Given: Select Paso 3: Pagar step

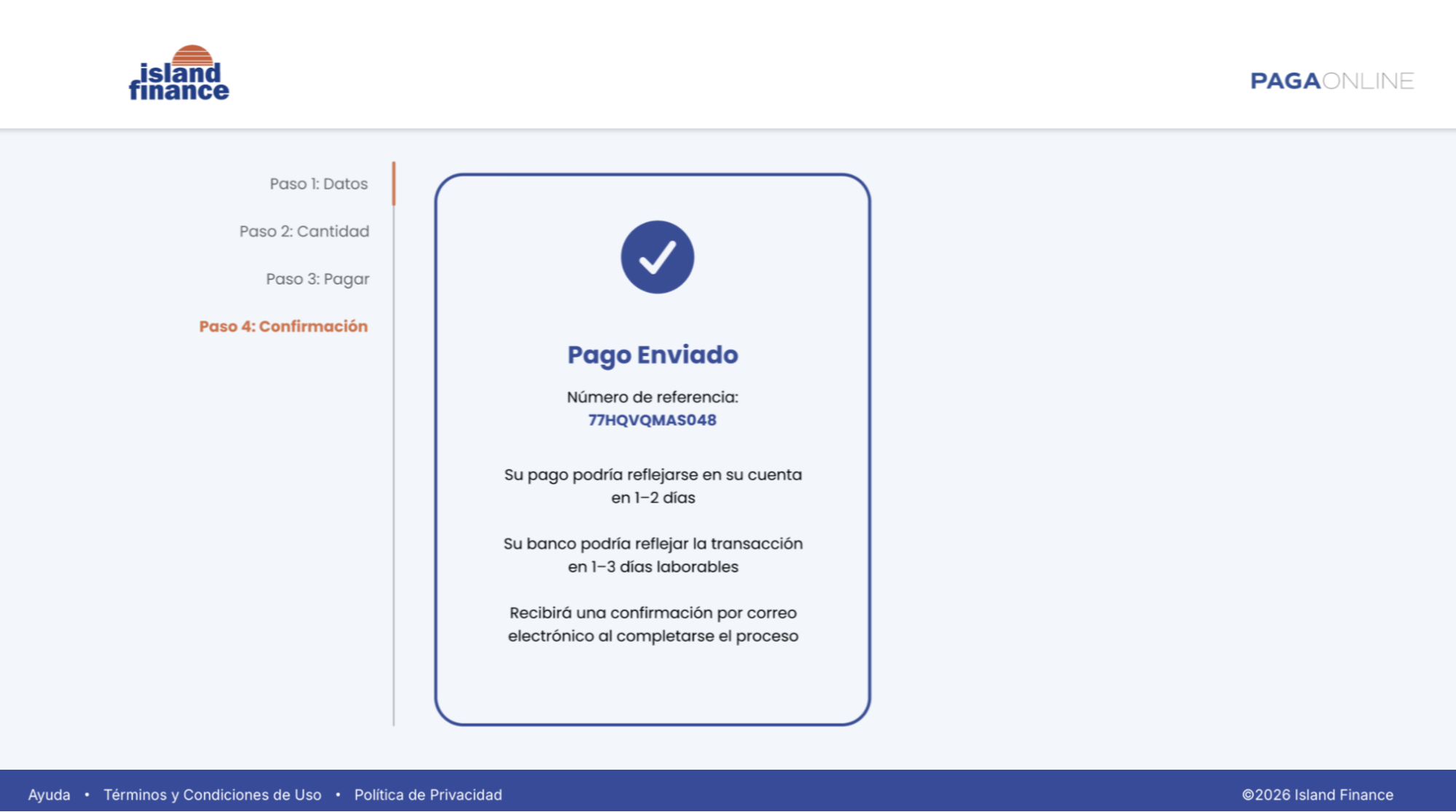Looking at the screenshot, I should [x=318, y=279].
